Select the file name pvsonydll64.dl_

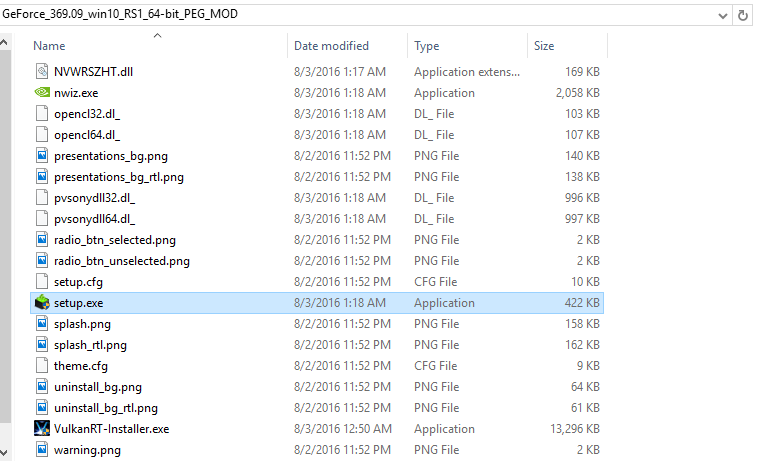tap(94, 219)
